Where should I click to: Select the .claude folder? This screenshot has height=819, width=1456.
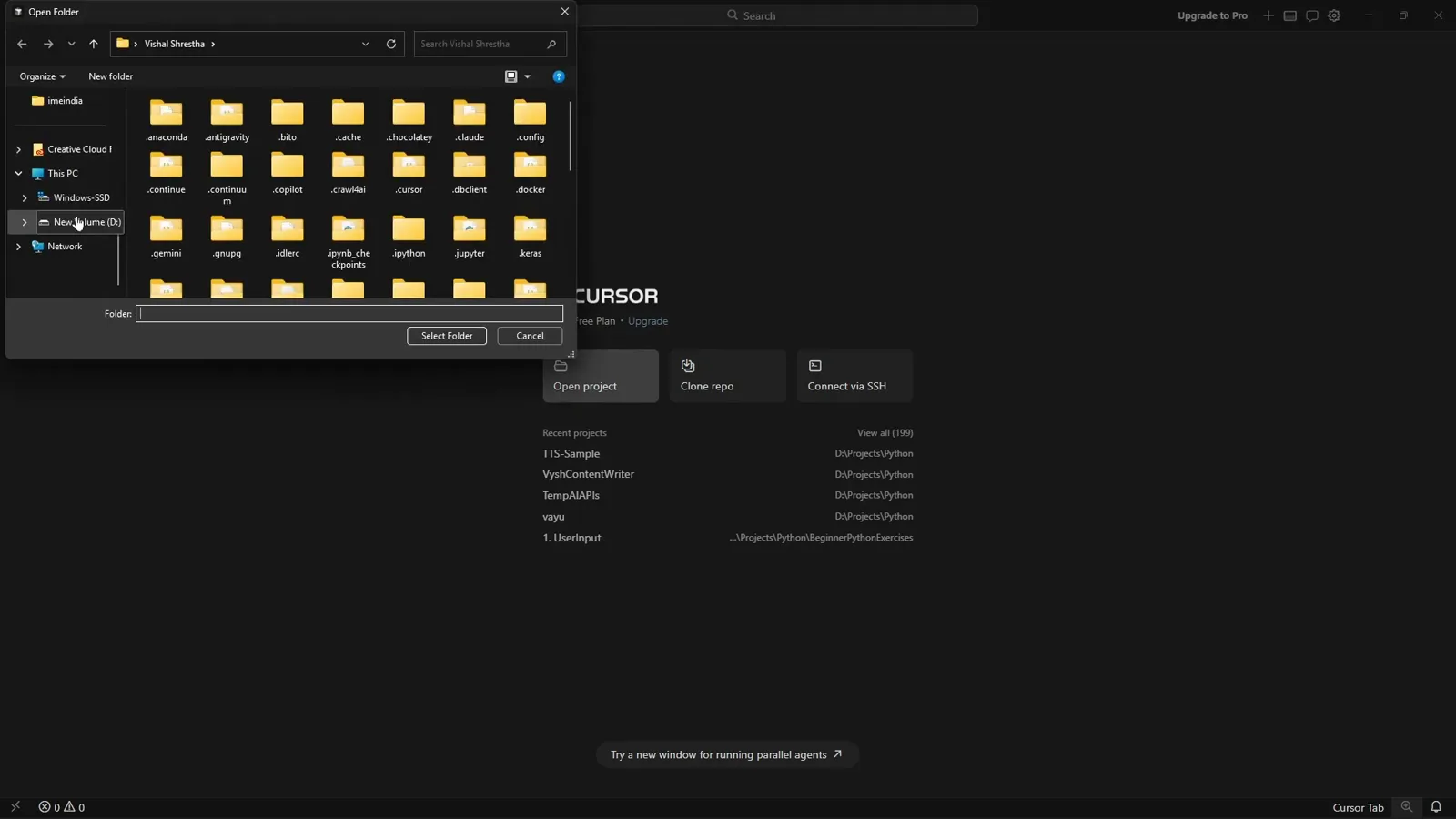click(x=470, y=120)
